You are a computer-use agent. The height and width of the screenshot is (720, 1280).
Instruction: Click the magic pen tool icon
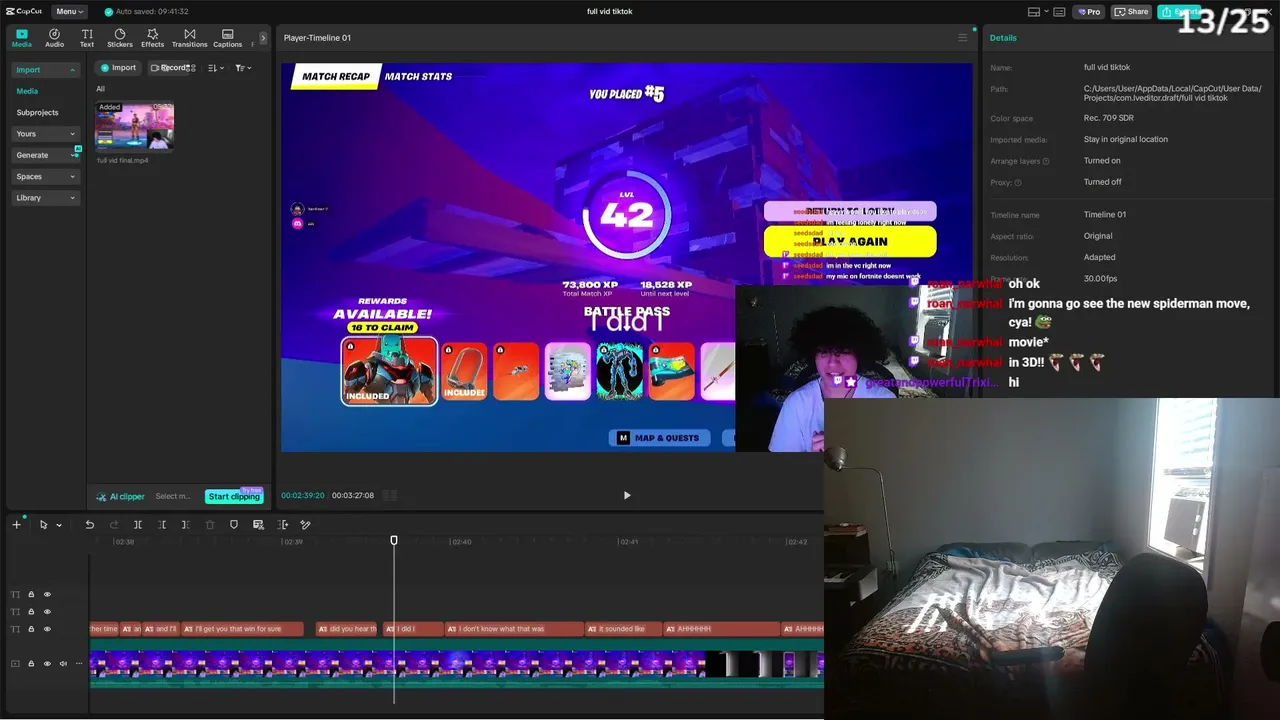306,524
